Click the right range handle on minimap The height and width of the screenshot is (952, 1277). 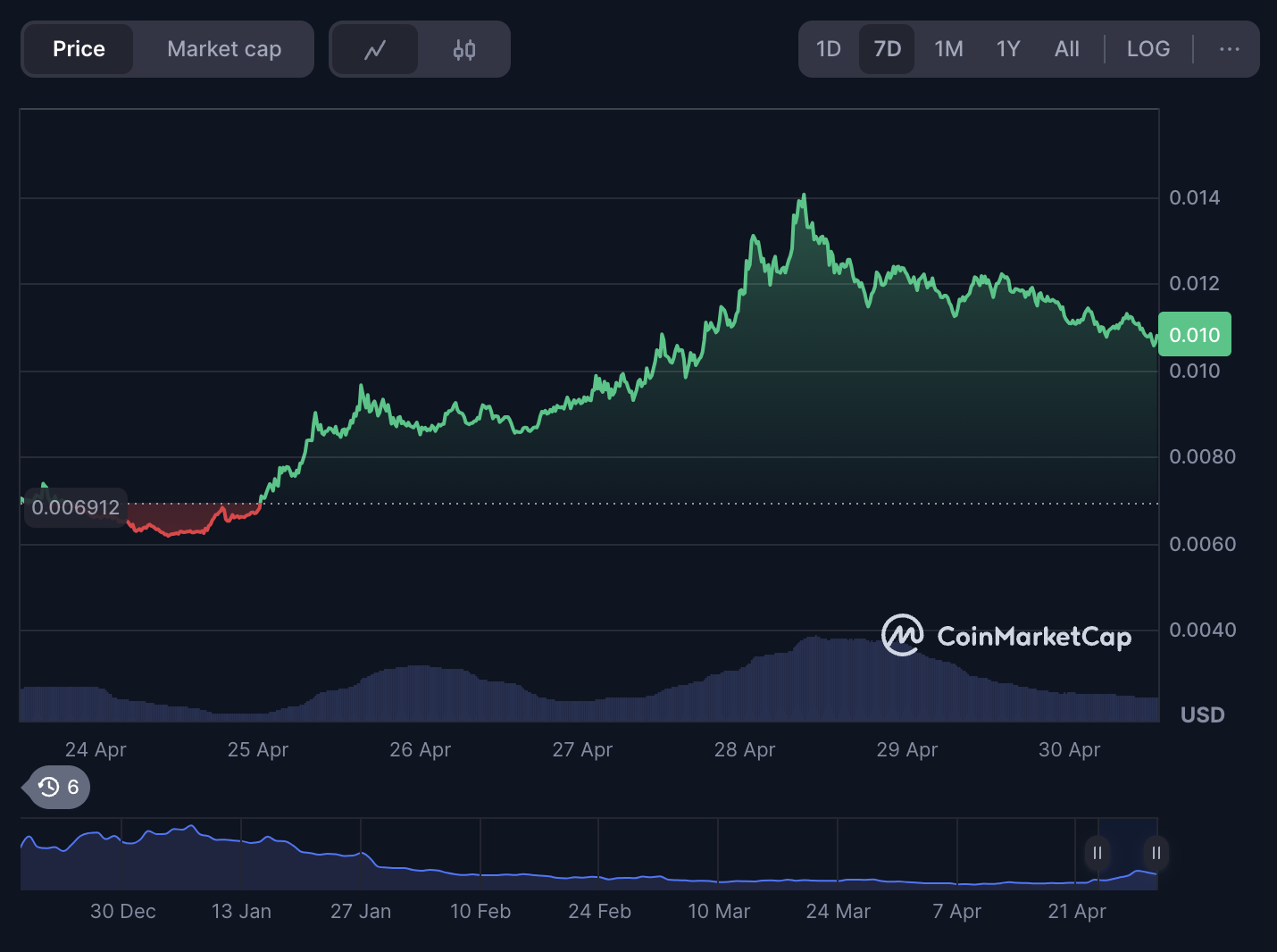click(x=1156, y=853)
